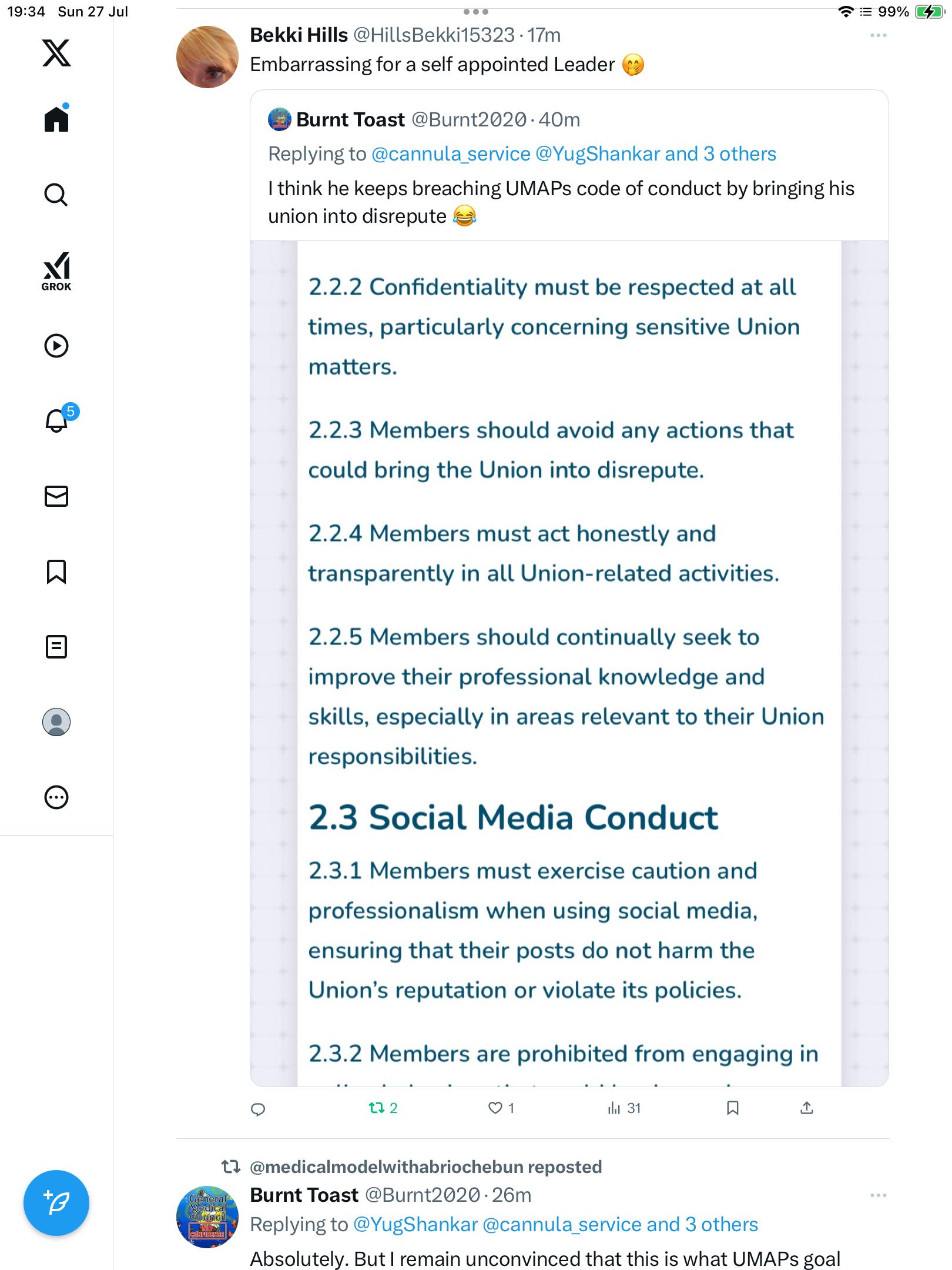The height and width of the screenshot is (1270, 952).
Task: Tap the Wi-Fi status icon
Action: (x=846, y=12)
